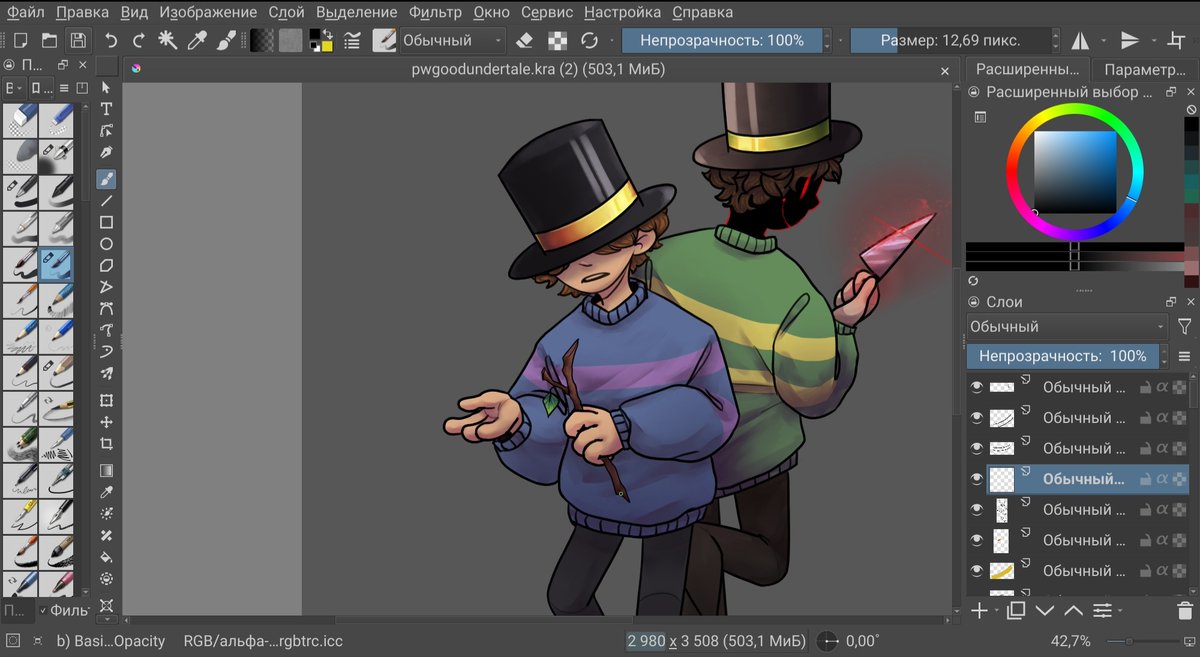Click the New document icon
The width and height of the screenshot is (1200, 657).
coord(21,41)
